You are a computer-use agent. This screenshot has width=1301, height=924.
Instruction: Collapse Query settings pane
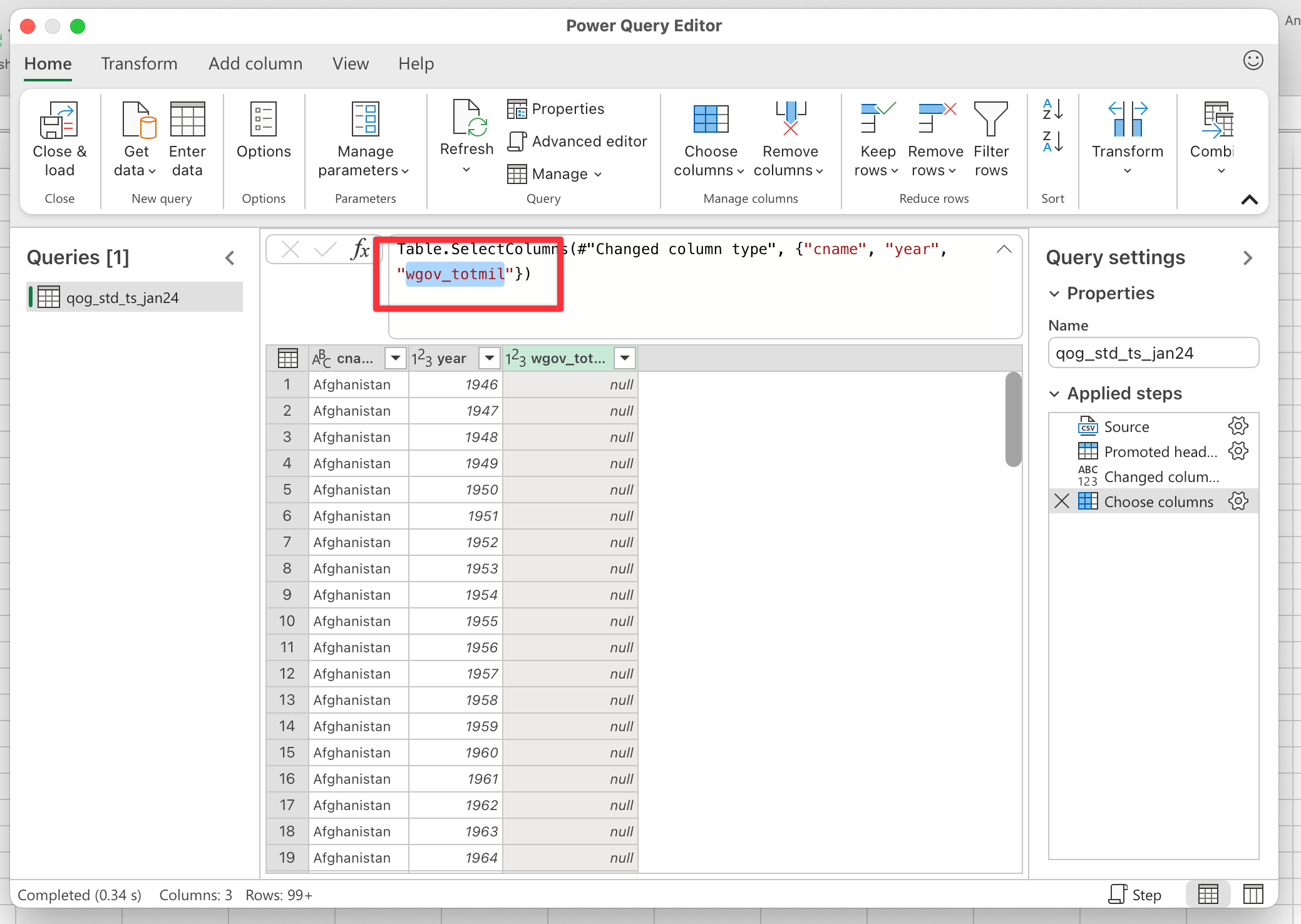pyautogui.click(x=1247, y=258)
